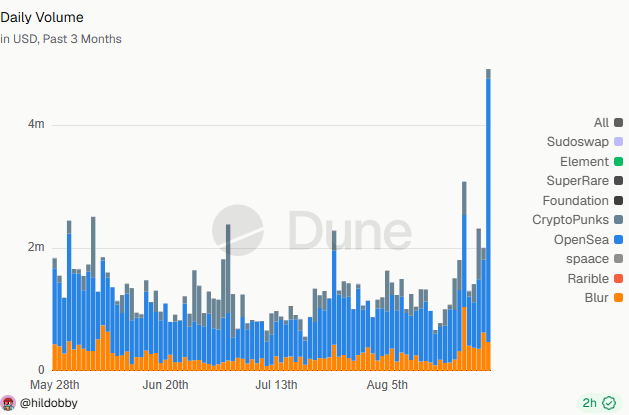
Task: Click the verified refresh checkmark icon
Action: pyautogui.click(x=609, y=403)
